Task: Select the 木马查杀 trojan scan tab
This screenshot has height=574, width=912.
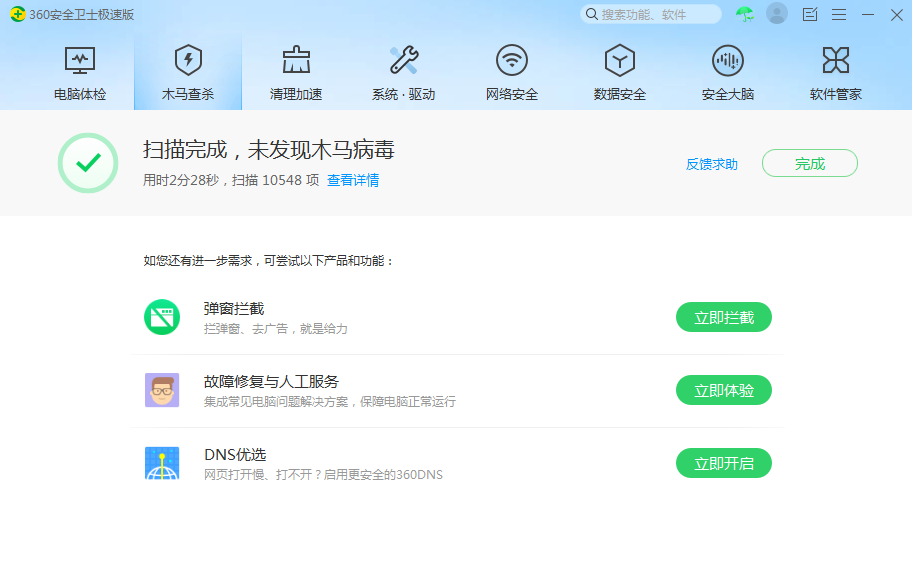Action: coord(188,73)
